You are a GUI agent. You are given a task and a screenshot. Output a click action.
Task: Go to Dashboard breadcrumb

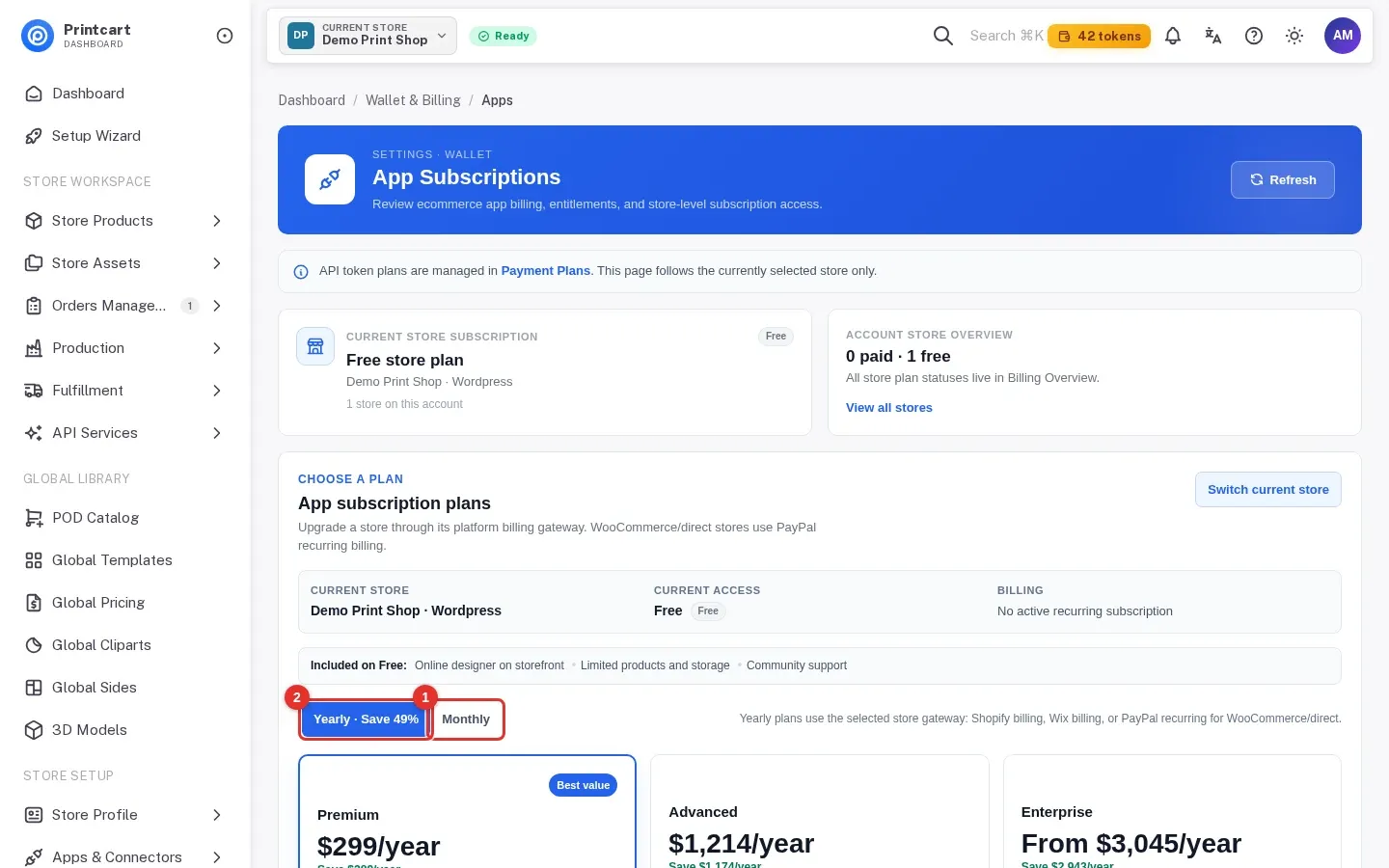(x=312, y=100)
